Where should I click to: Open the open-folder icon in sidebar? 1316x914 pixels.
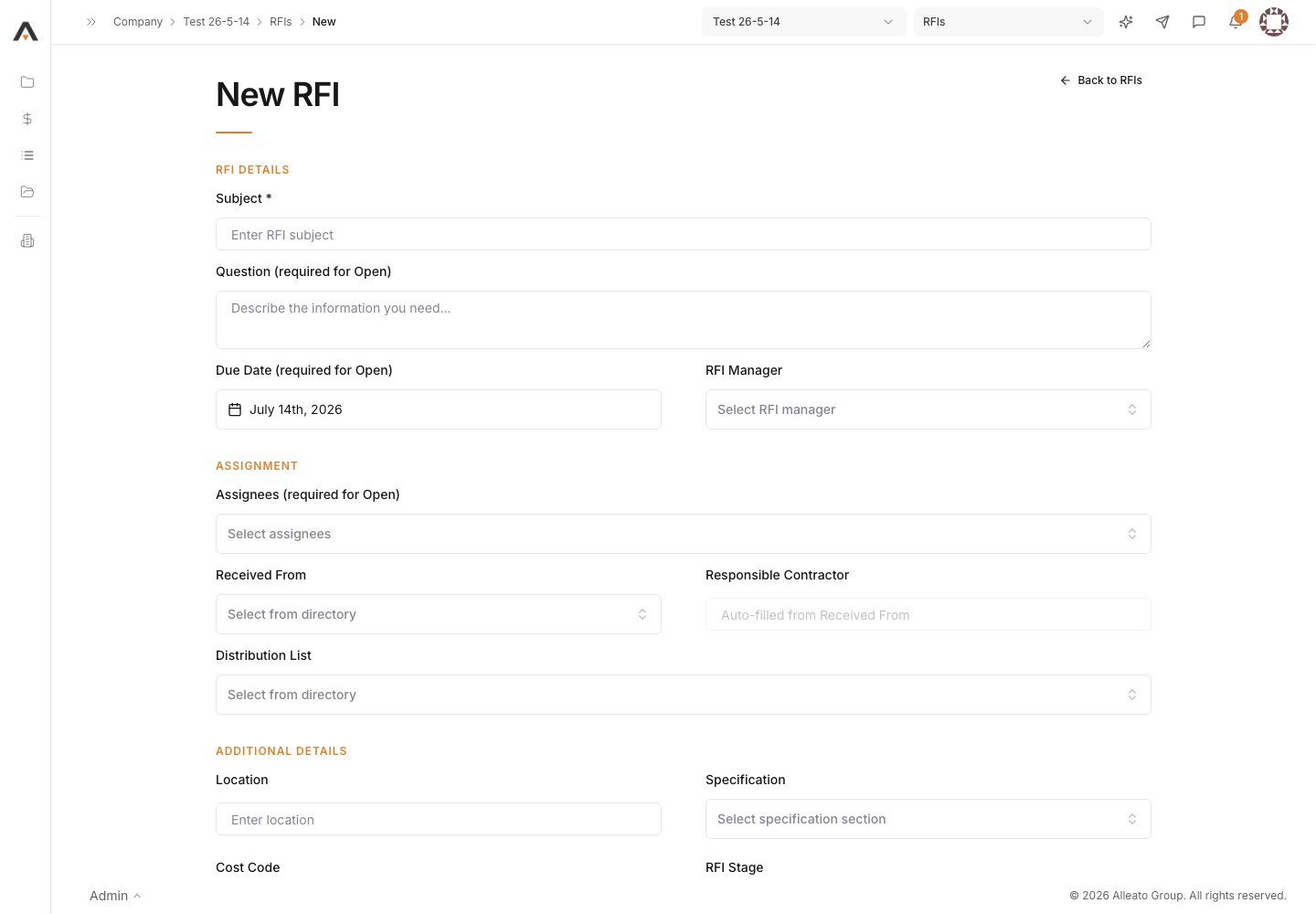[27, 192]
